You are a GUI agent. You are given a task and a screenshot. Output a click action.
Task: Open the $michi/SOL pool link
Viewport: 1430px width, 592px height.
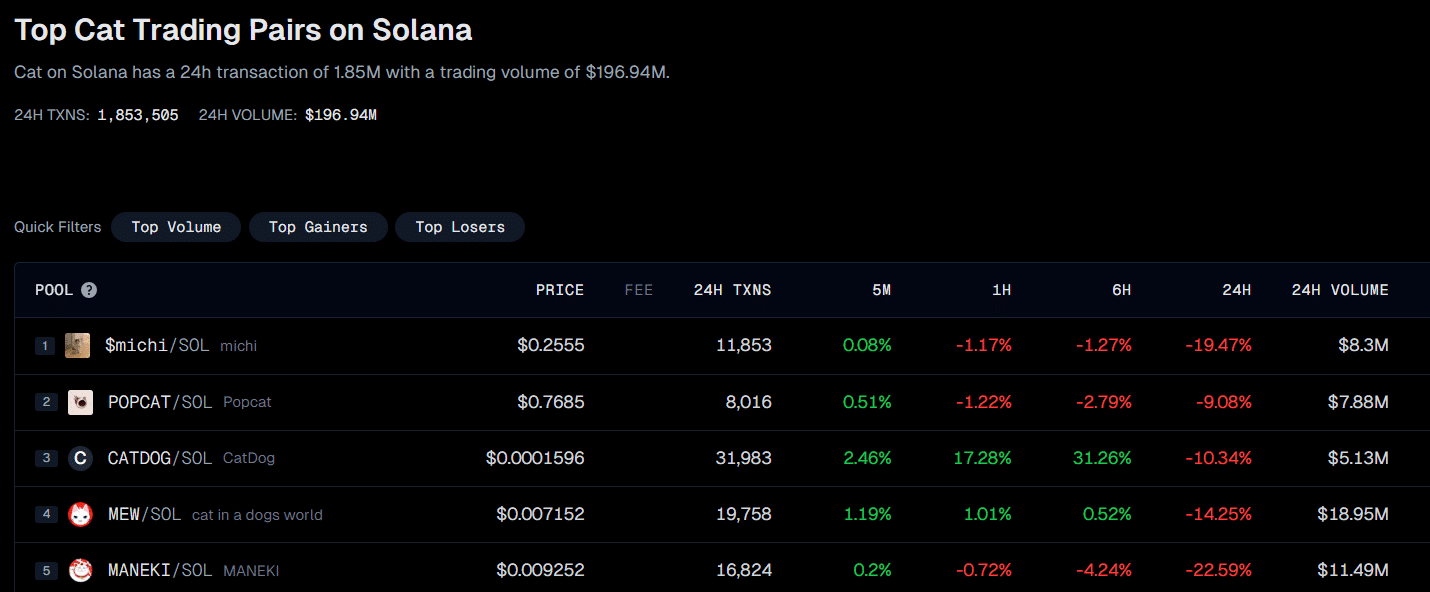click(157, 345)
